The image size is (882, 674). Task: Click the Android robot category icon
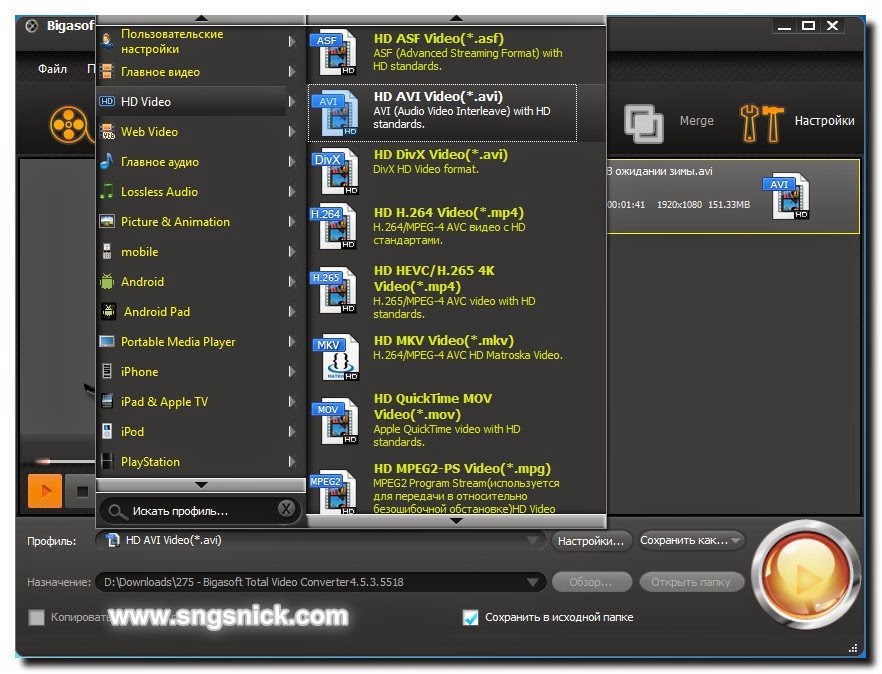click(x=107, y=281)
